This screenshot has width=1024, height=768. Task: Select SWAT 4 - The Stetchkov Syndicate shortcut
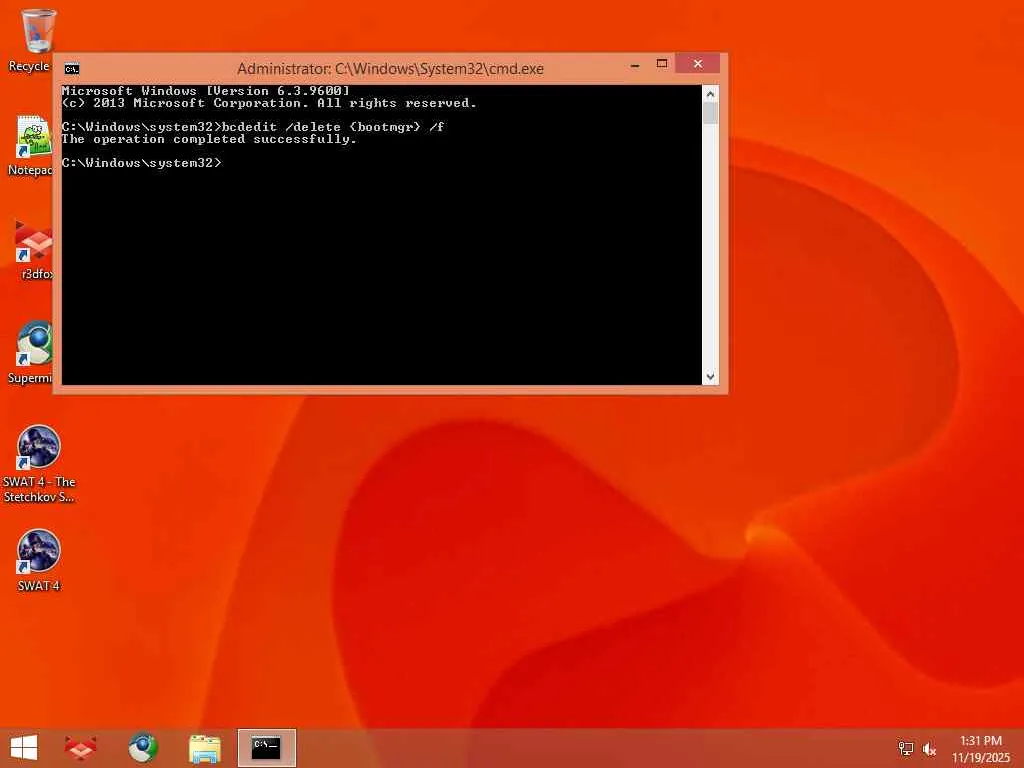point(39,464)
